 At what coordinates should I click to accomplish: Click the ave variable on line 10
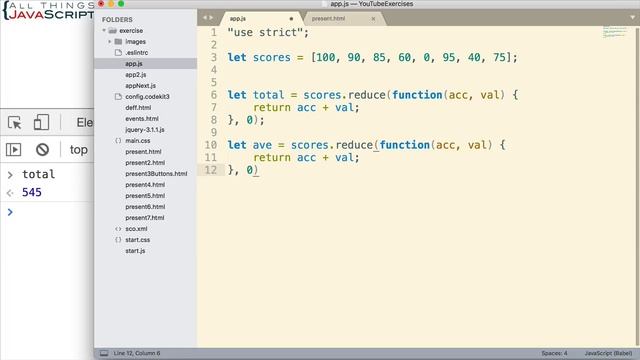point(262,145)
